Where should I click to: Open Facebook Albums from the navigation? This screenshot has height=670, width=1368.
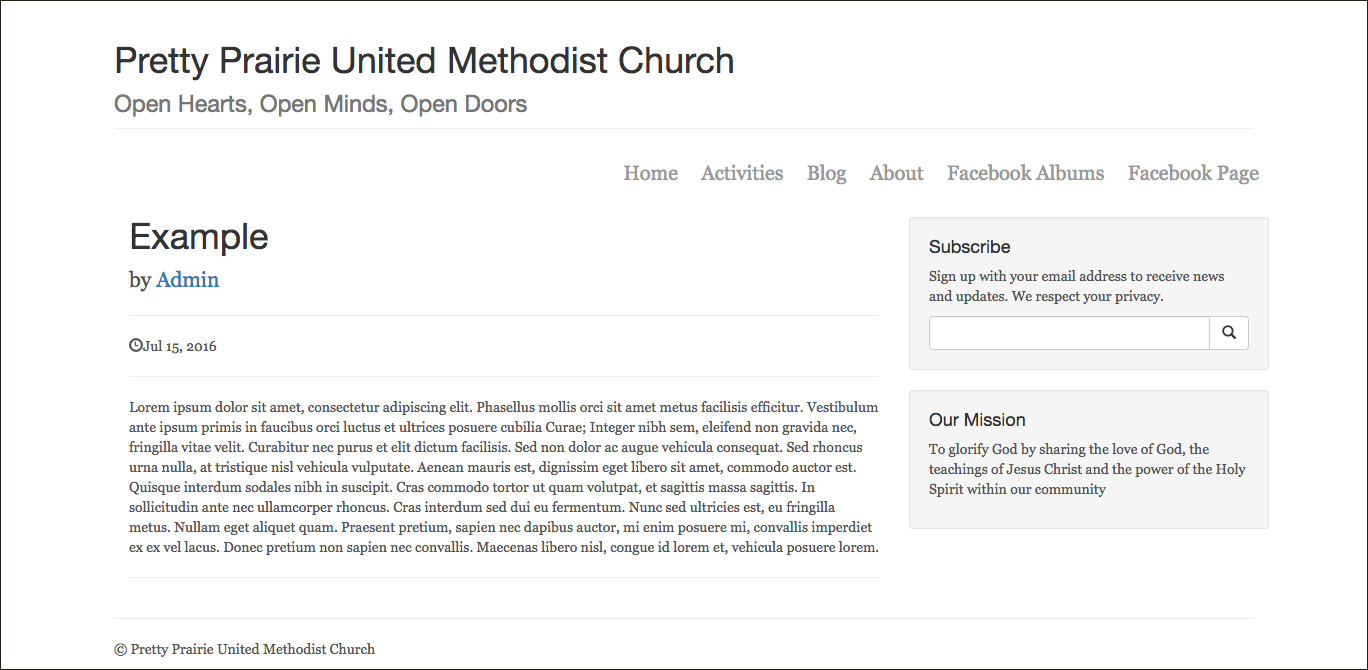(x=1025, y=173)
